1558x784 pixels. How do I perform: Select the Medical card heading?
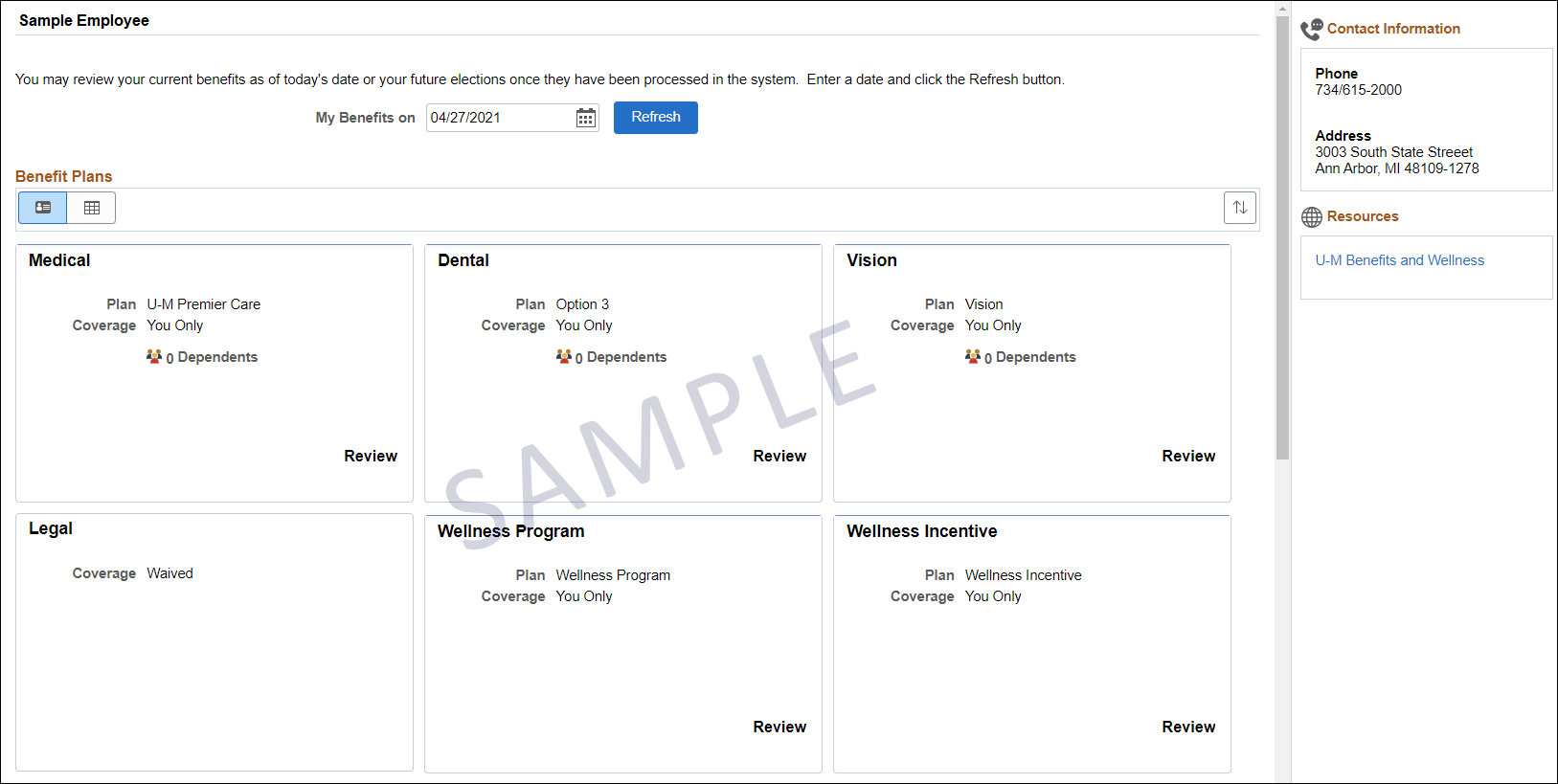point(59,260)
